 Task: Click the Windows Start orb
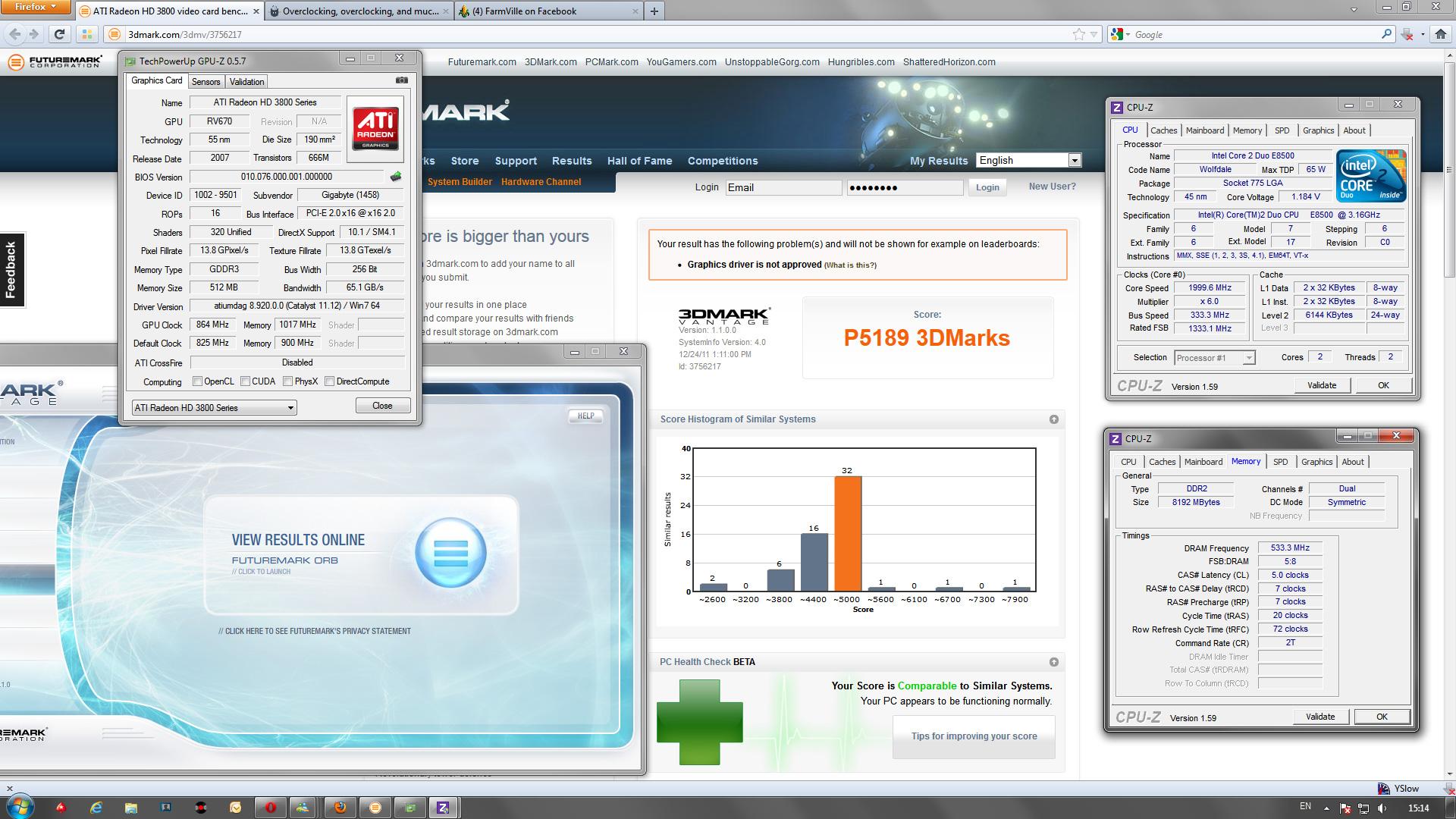[x=20, y=807]
